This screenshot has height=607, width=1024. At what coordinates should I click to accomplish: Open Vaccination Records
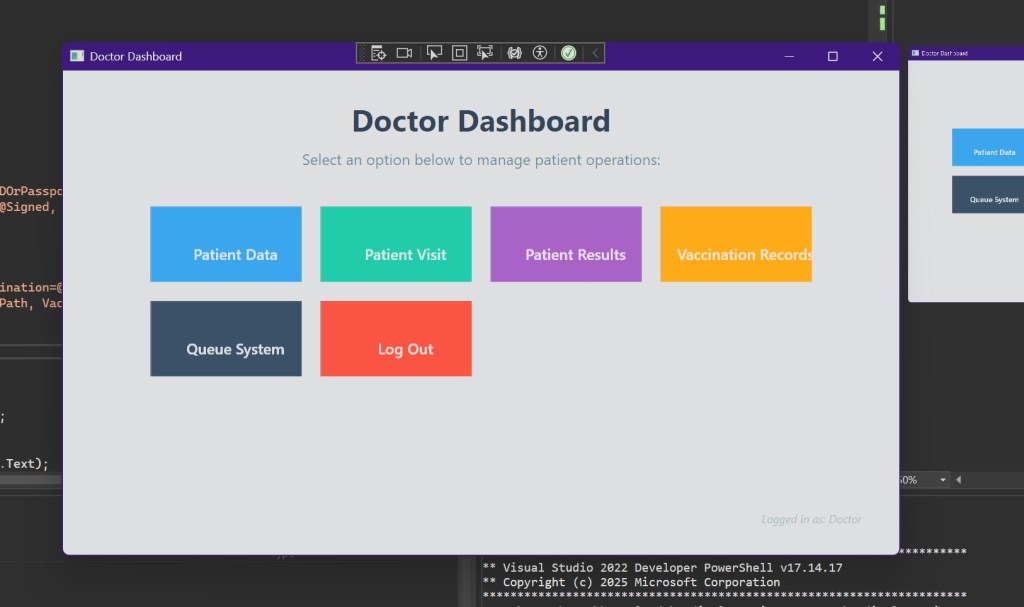click(x=736, y=244)
